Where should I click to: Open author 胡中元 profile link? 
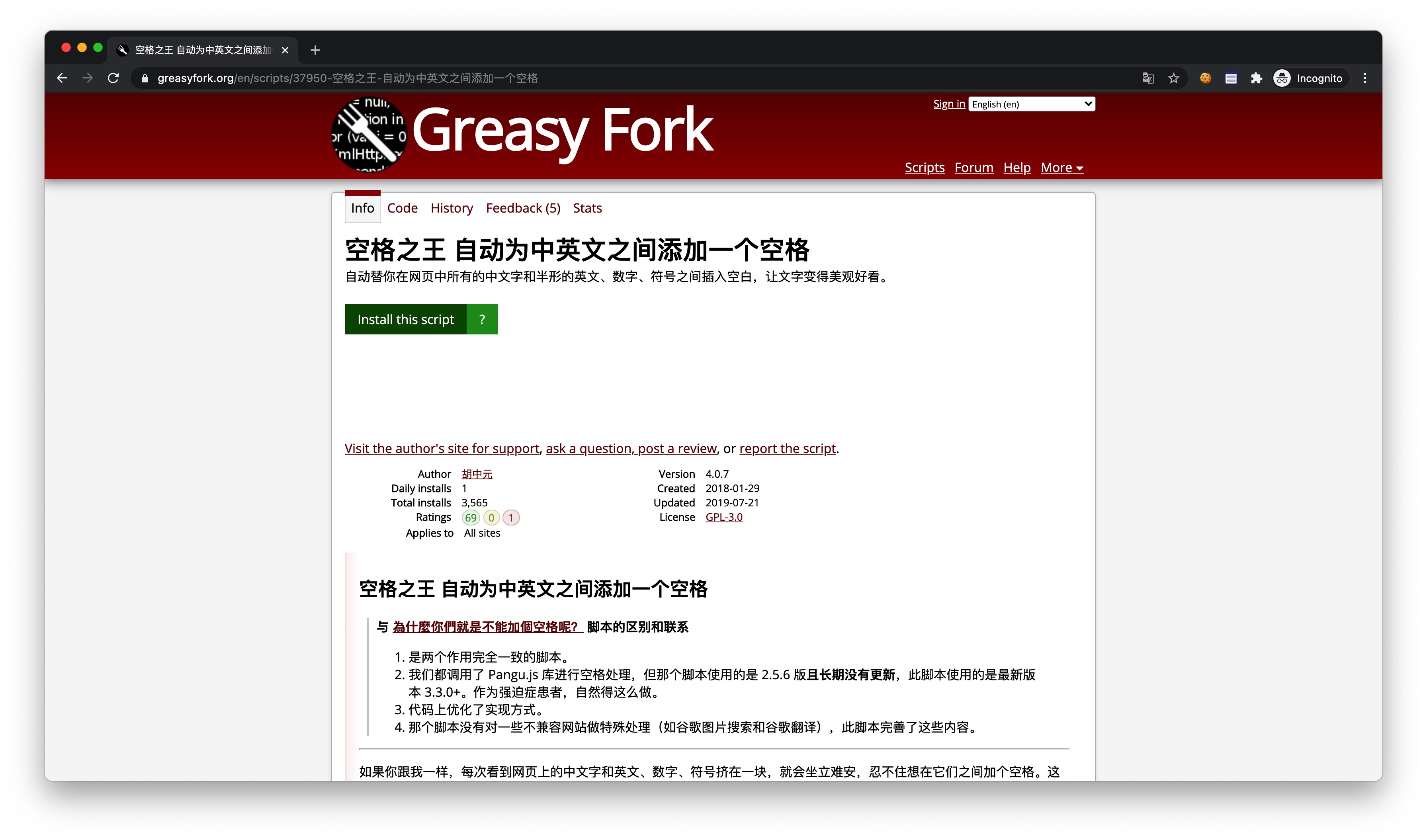point(477,474)
